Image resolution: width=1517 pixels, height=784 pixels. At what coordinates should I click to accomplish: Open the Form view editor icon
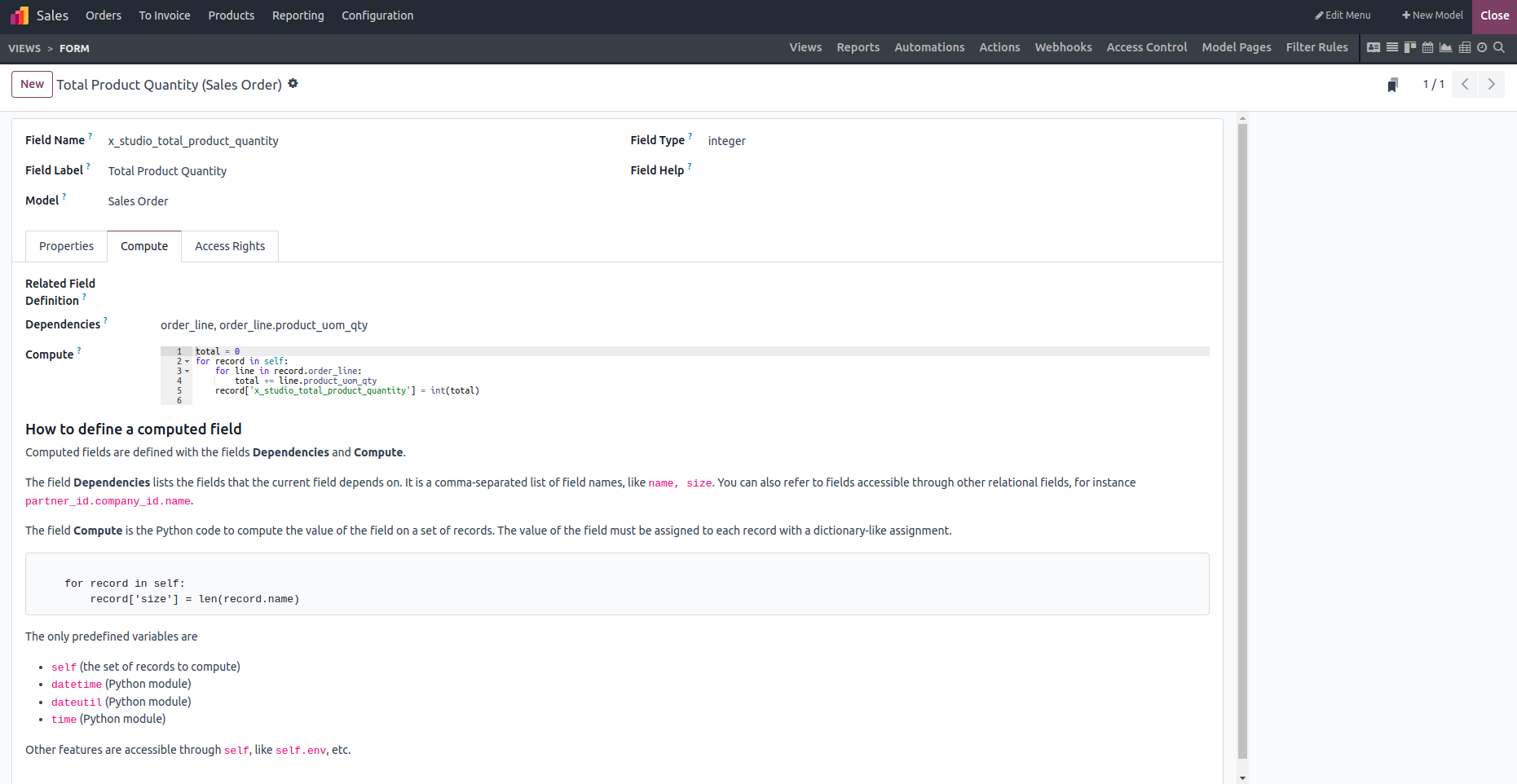coord(1374,47)
